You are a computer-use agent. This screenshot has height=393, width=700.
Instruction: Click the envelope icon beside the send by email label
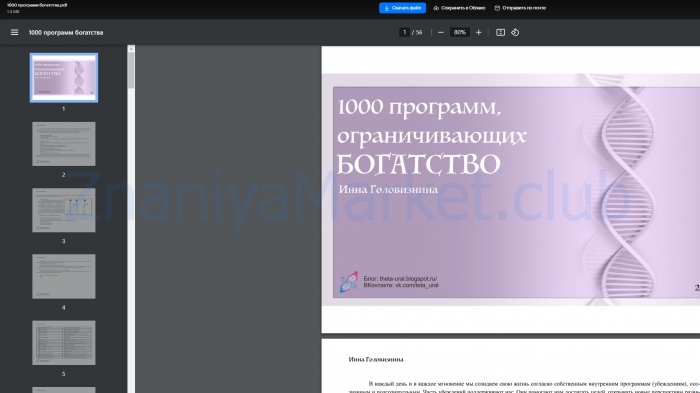(497, 8)
